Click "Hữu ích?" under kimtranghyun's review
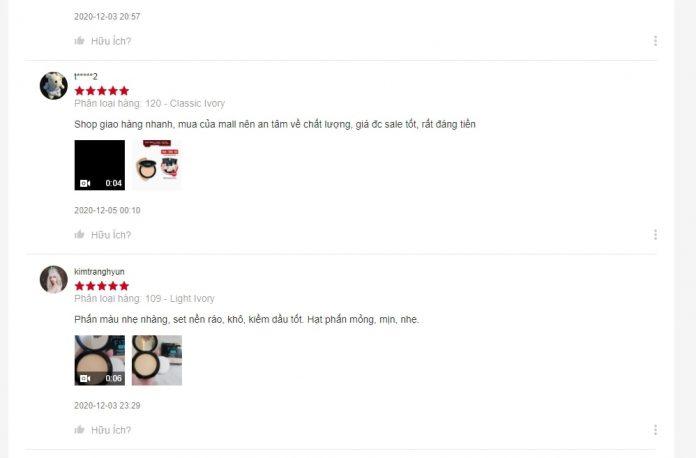Viewport: 696px width, 458px height. tap(111, 430)
